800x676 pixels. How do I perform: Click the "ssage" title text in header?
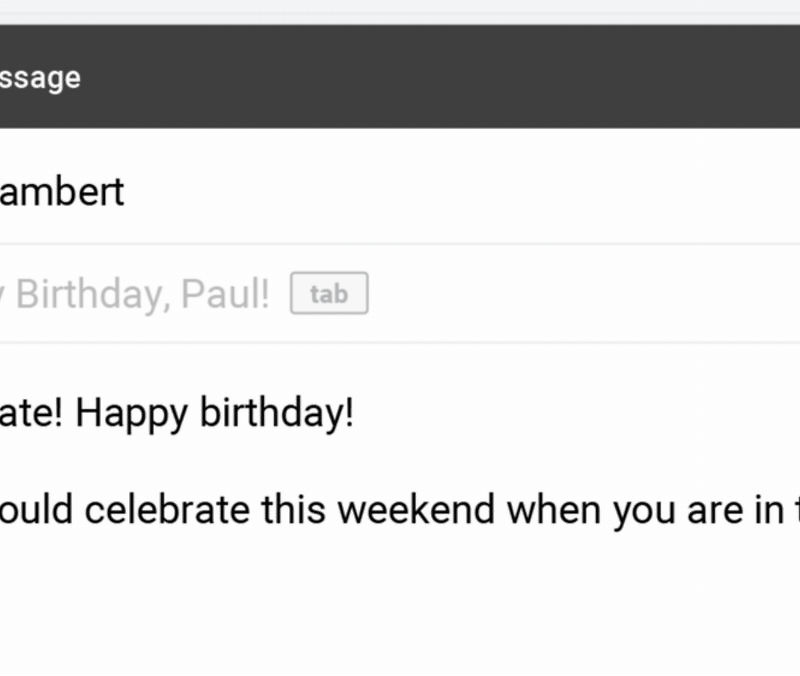[x=40, y=77]
